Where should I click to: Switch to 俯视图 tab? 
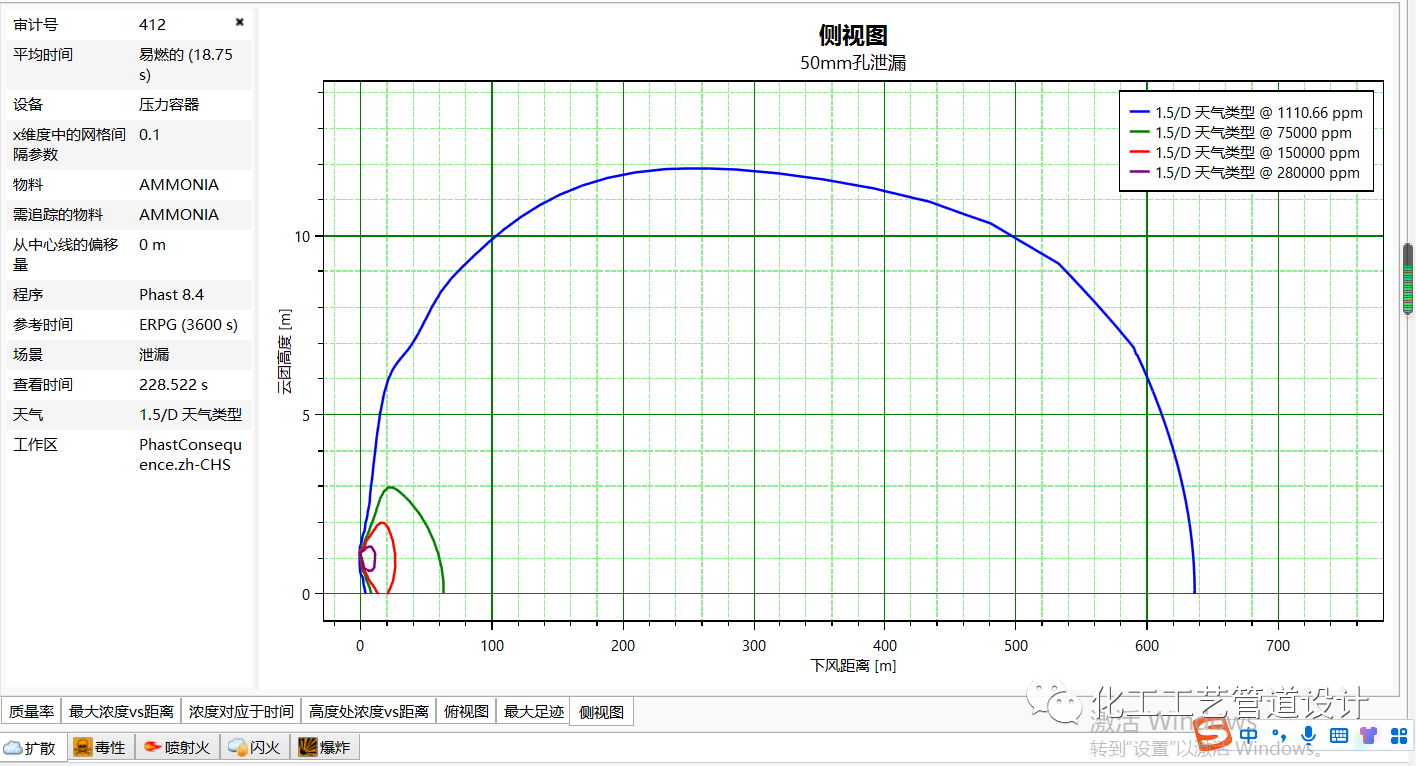[466, 712]
